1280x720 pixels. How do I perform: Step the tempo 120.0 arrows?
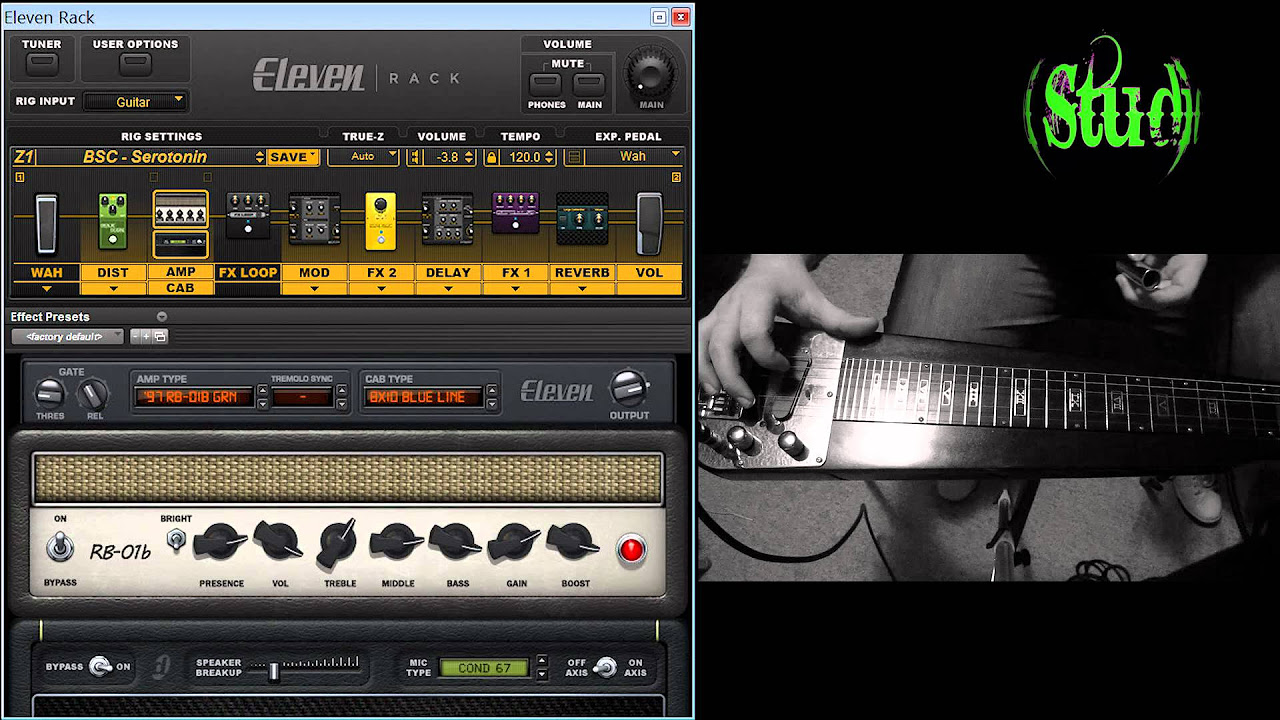click(x=549, y=157)
